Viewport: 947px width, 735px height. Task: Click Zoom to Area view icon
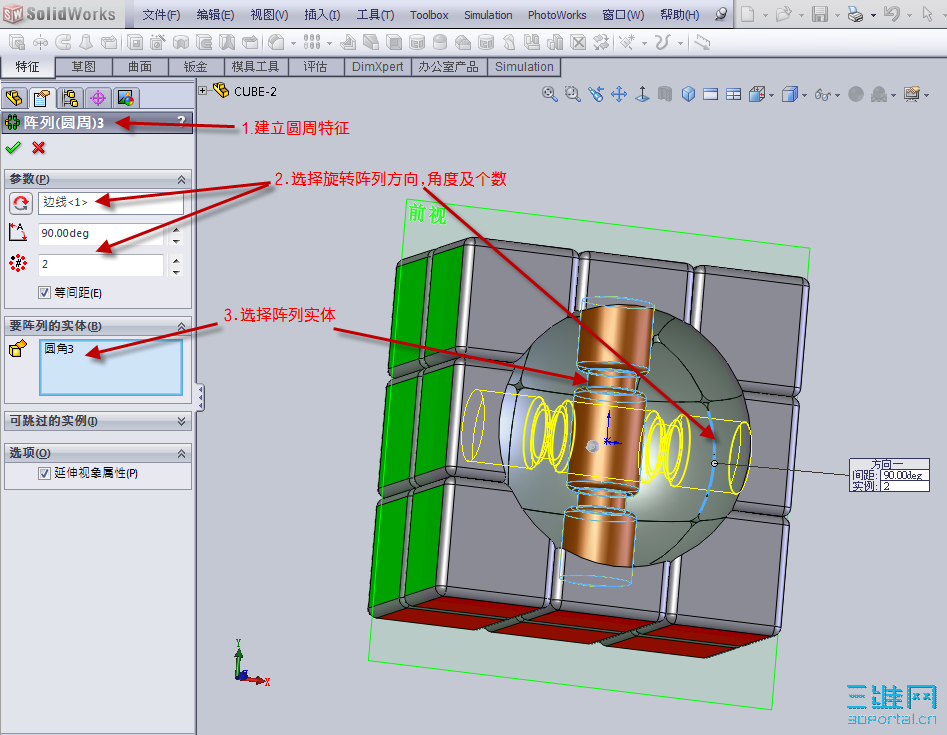tap(572, 94)
